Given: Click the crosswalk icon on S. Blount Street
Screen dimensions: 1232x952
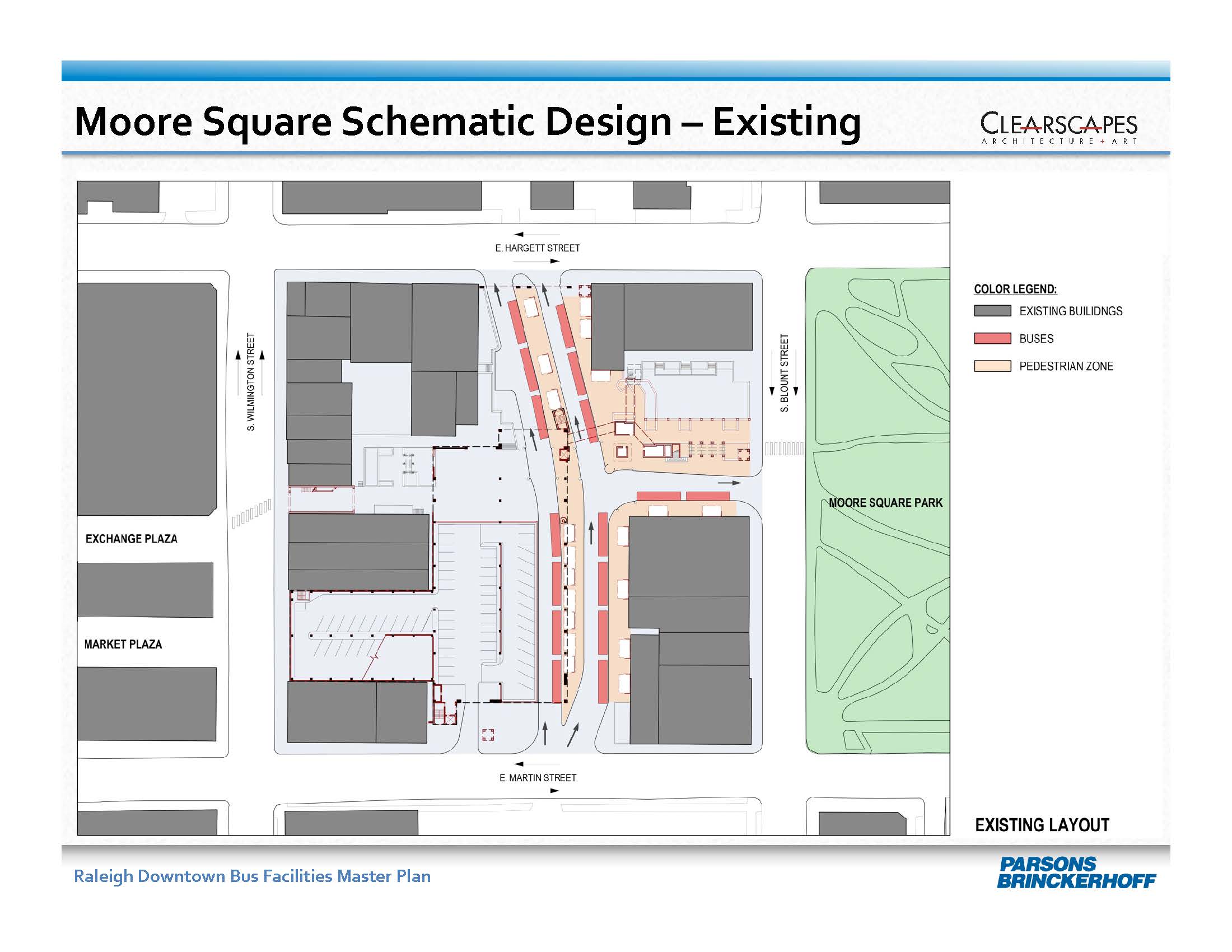Looking at the screenshot, I should [783, 449].
